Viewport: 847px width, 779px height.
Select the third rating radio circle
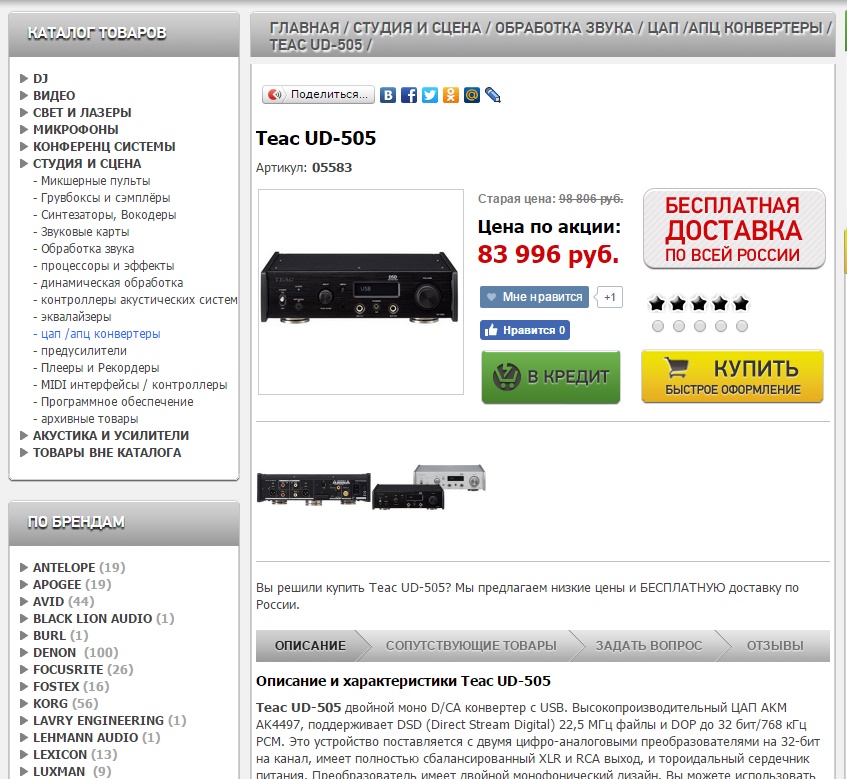[700, 326]
